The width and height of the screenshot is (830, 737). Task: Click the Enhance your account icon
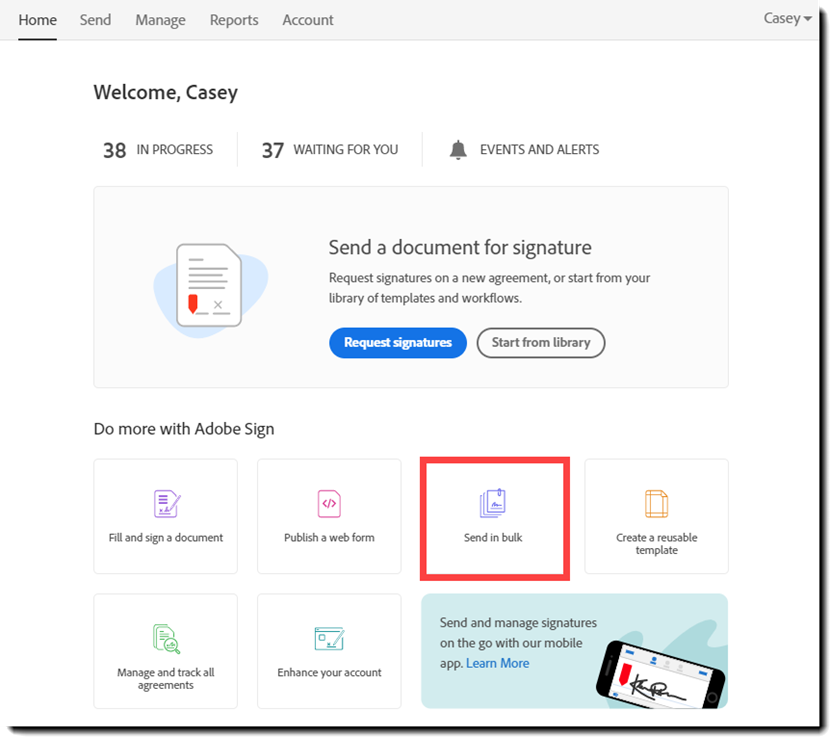(329, 639)
